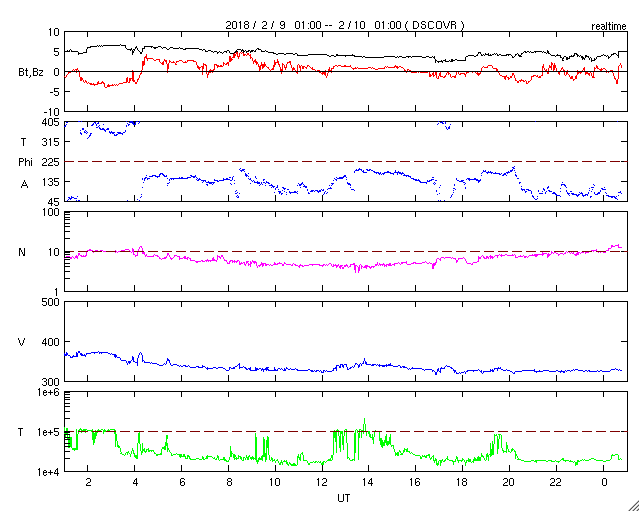
Task: Click hour '2' on the UT axis
Action: (88, 483)
